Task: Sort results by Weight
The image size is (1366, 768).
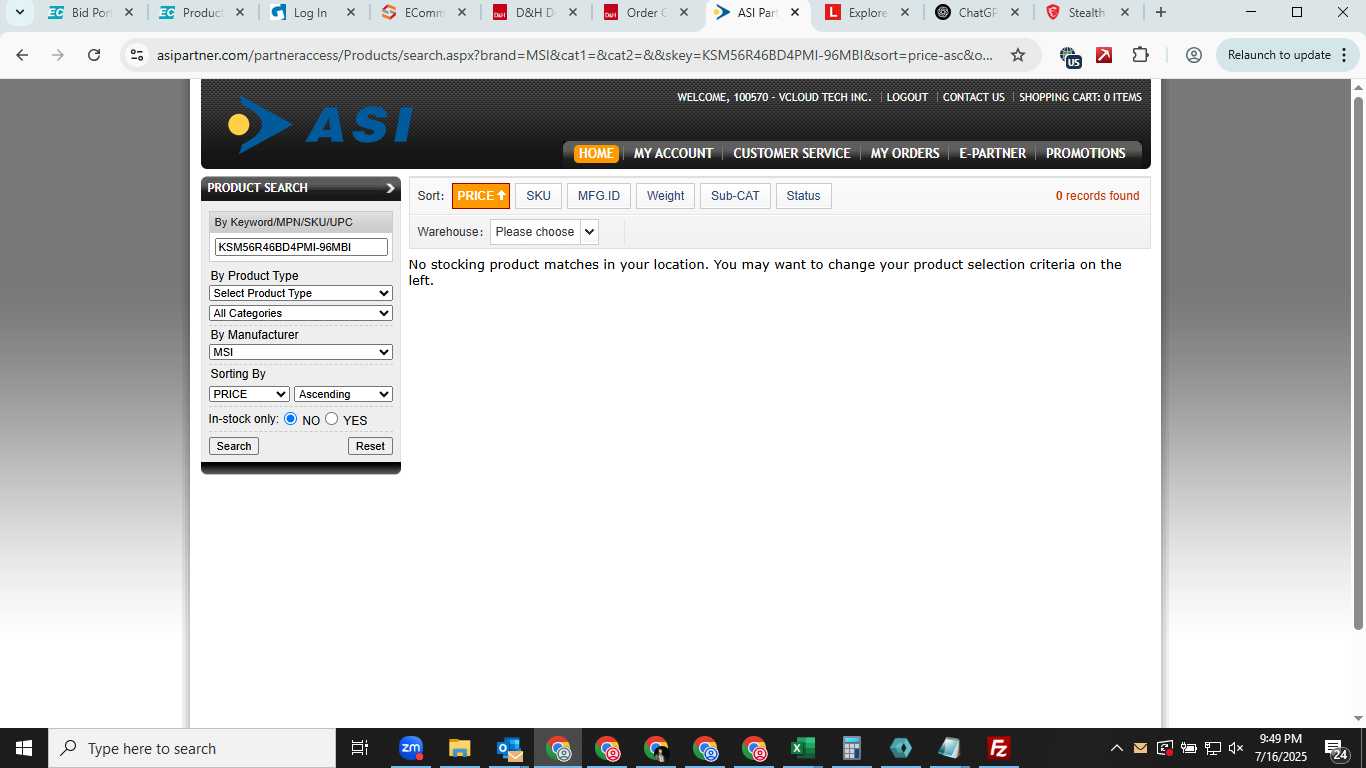Action: [x=665, y=196]
